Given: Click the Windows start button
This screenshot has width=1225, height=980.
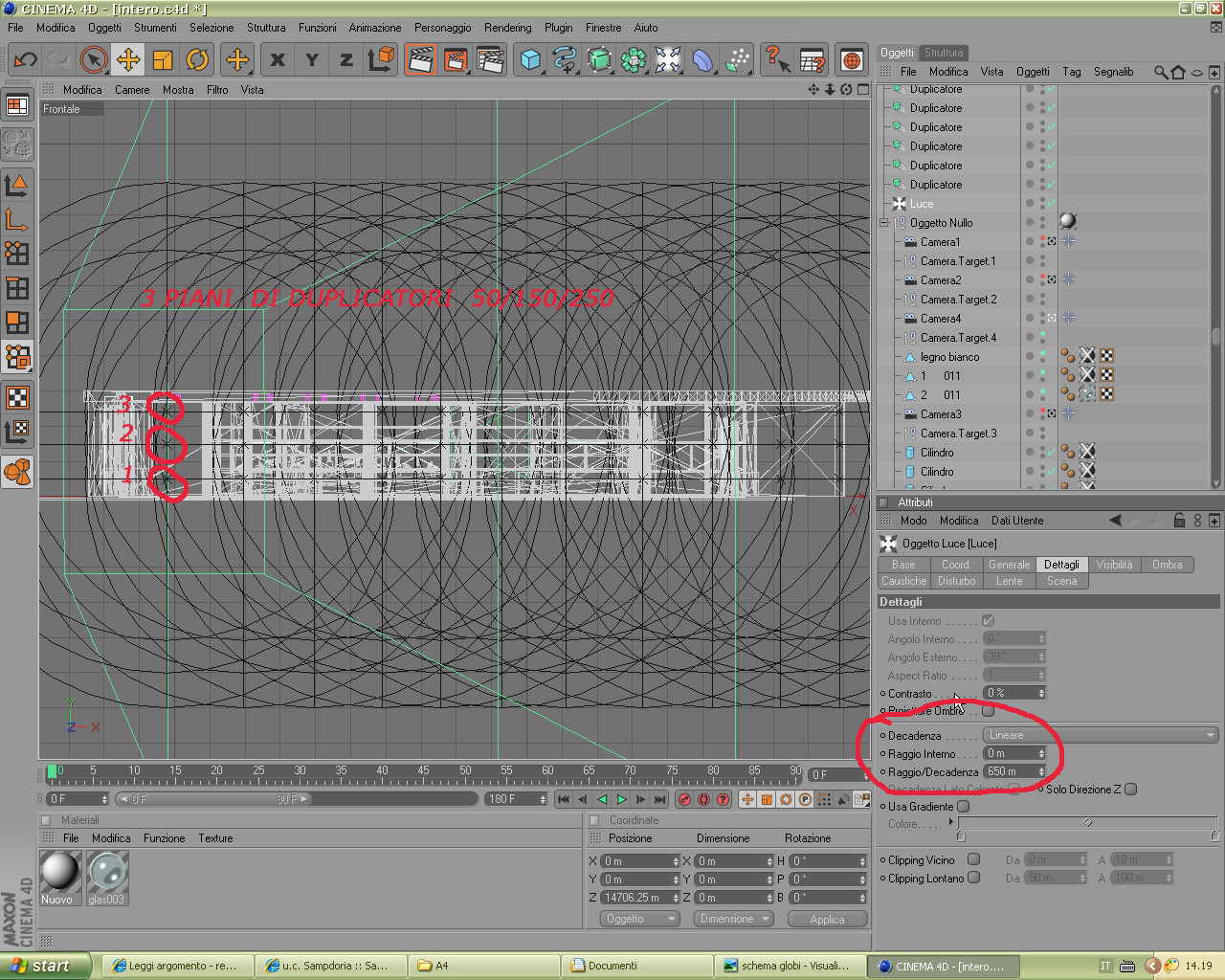Looking at the screenshot, I should [45, 966].
